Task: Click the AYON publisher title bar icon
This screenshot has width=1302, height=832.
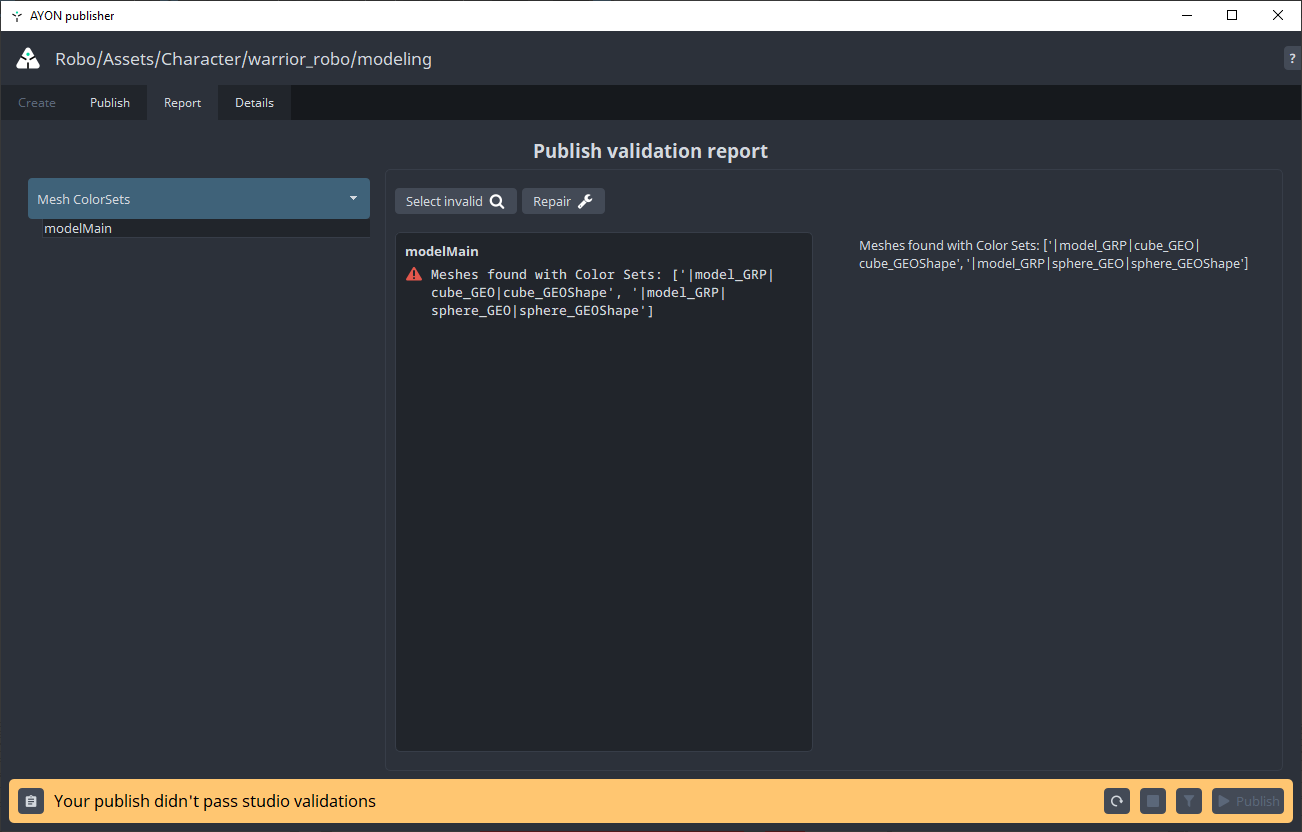Action: tap(16, 16)
